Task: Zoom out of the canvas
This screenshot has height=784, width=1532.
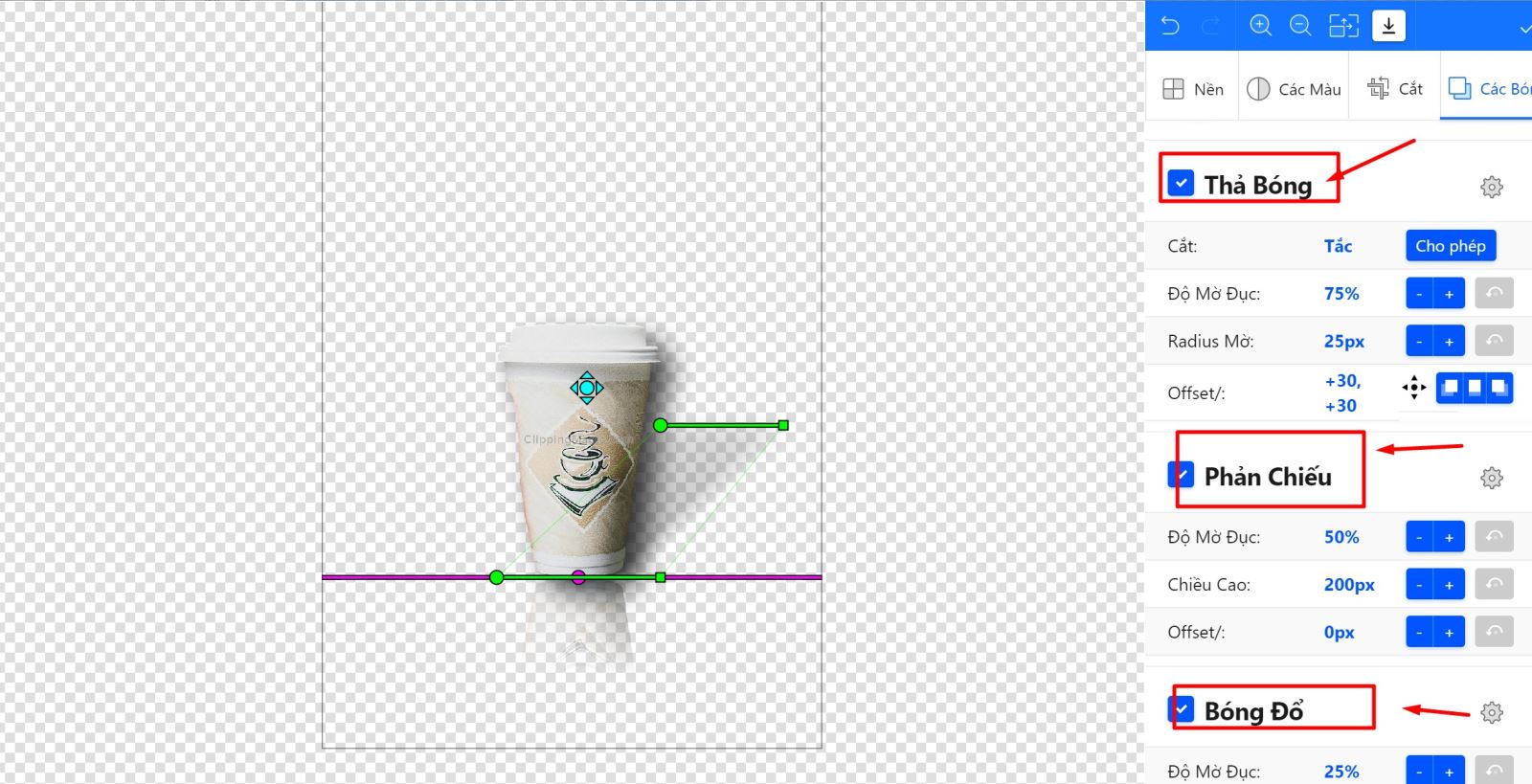Action: tap(1300, 26)
